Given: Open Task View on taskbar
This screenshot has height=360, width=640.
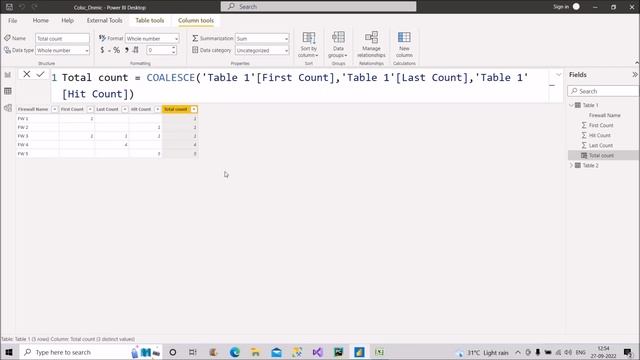Looking at the screenshot, I should pyautogui.click(x=193, y=352).
